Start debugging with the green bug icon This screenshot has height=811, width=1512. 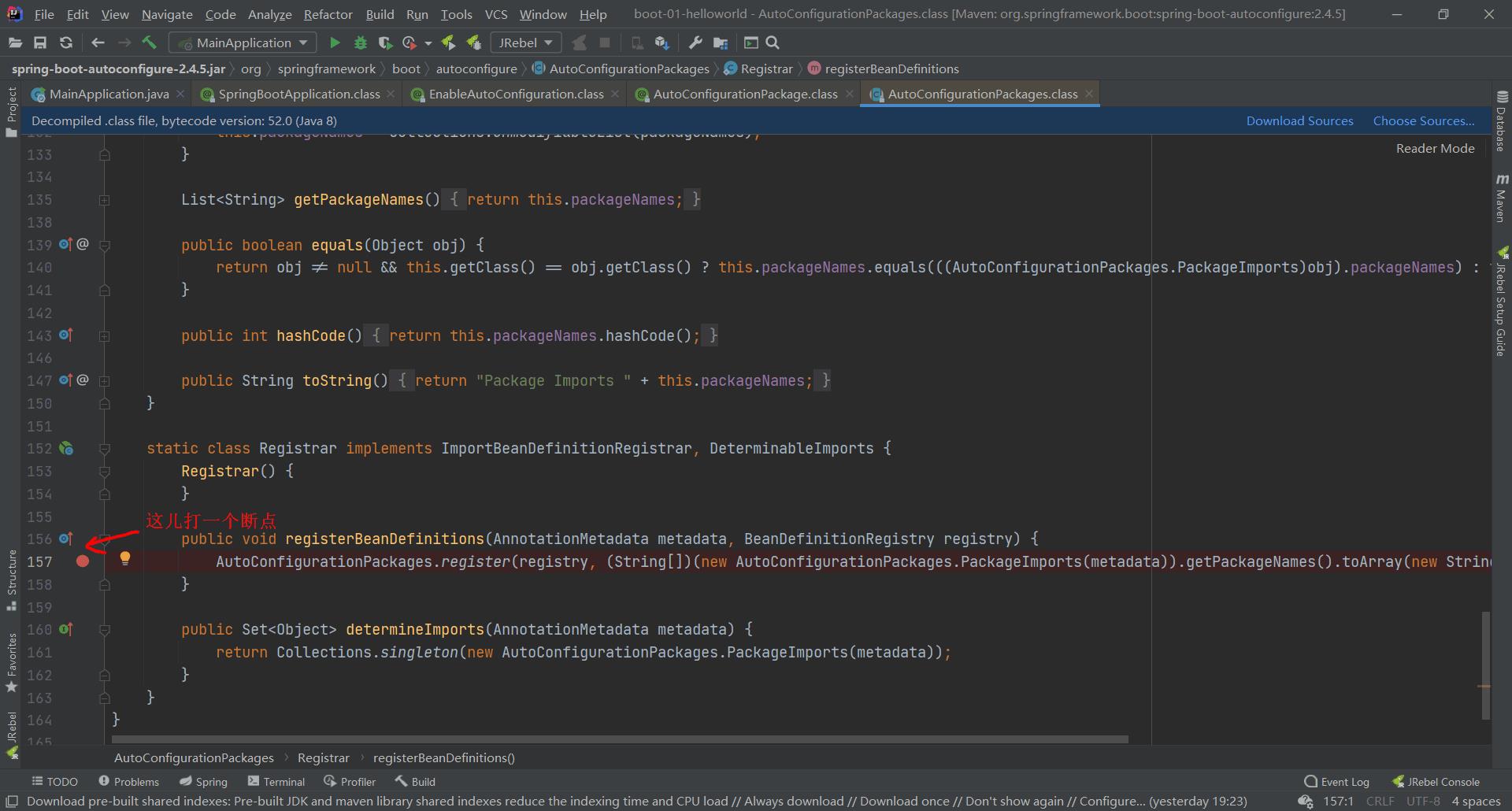click(361, 43)
